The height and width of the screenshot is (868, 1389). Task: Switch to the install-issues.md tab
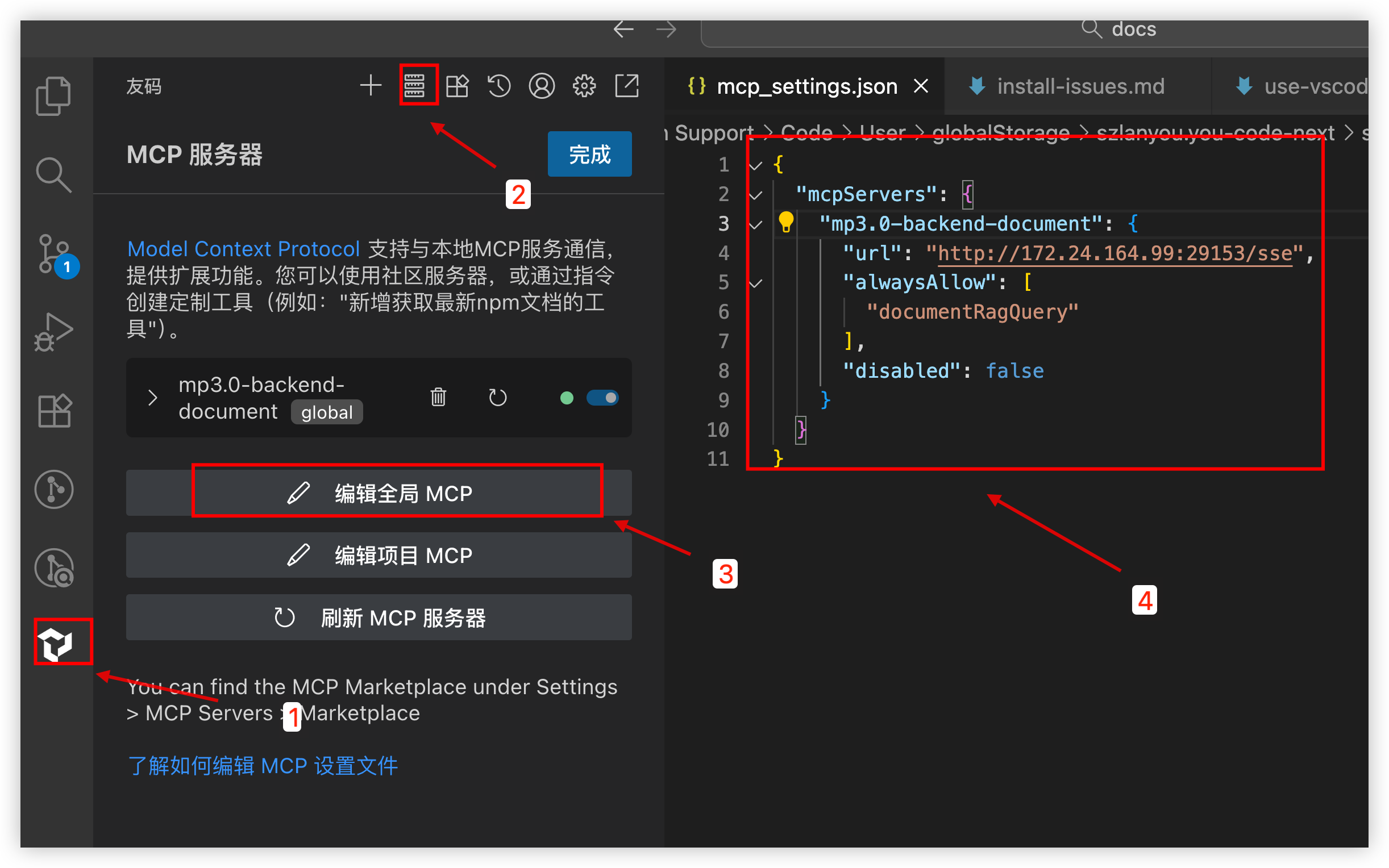1079,86
